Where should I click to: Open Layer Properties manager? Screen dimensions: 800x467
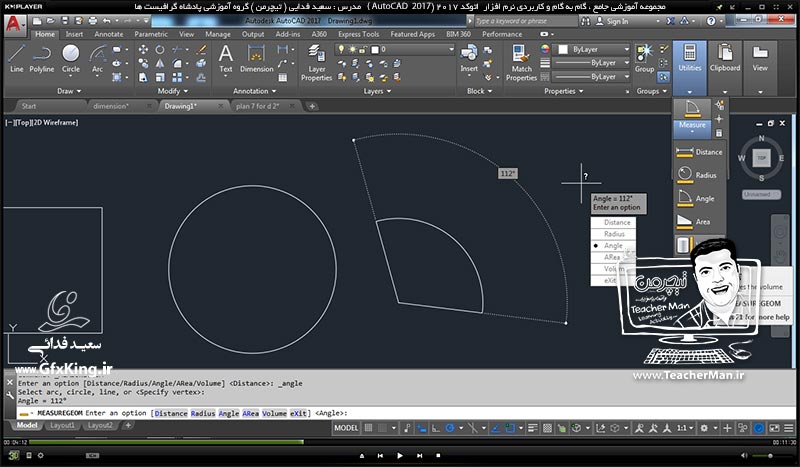click(316, 62)
